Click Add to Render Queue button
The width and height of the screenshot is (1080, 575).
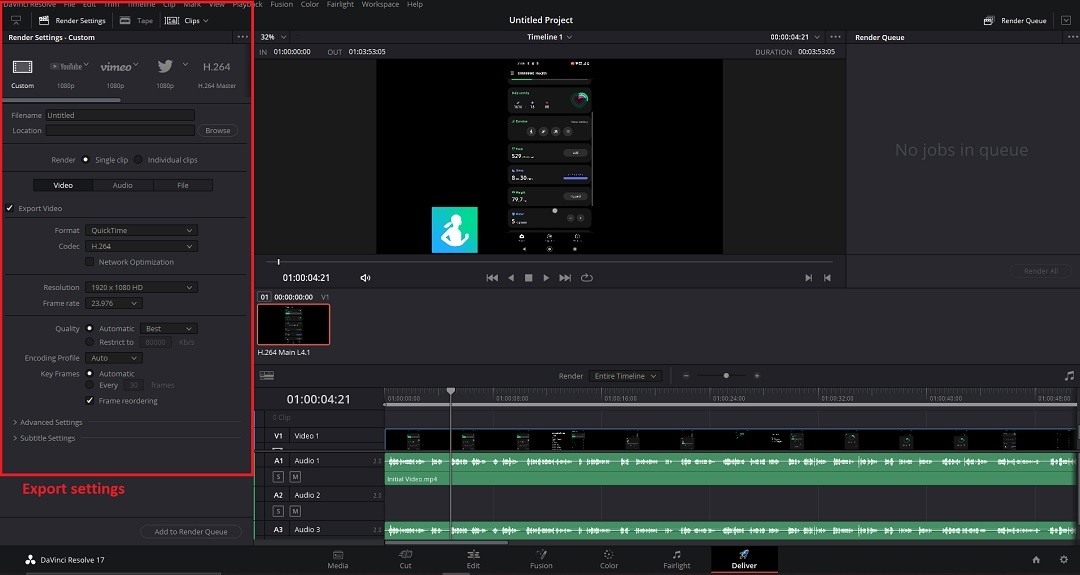coord(191,532)
